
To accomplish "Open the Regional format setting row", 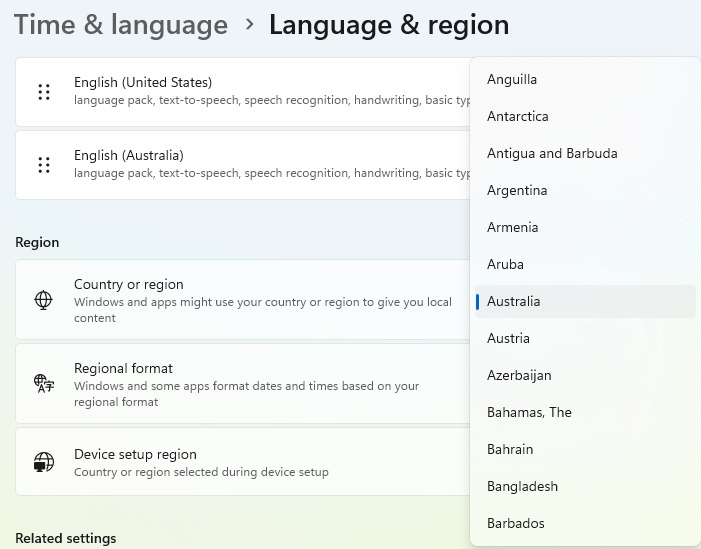I will (x=243, y=384).
